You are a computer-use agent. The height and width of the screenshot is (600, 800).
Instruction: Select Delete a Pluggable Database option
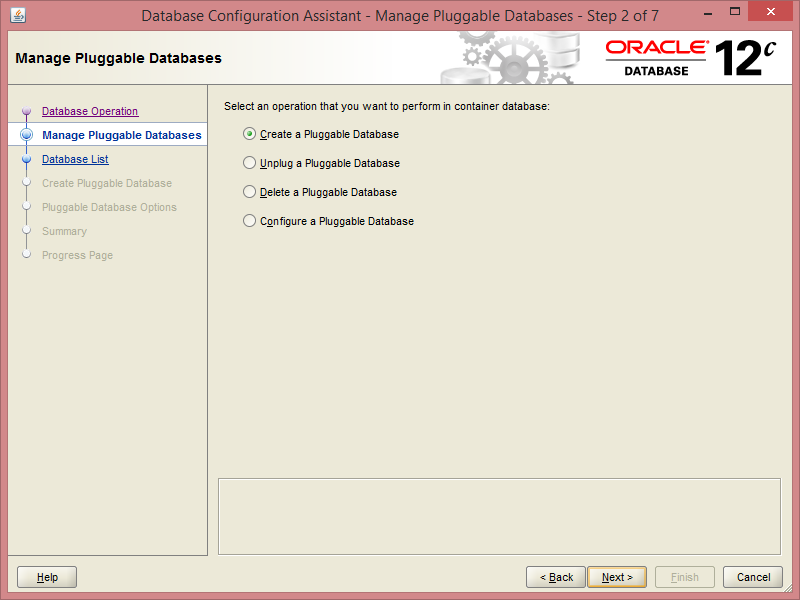click(249, 192)
